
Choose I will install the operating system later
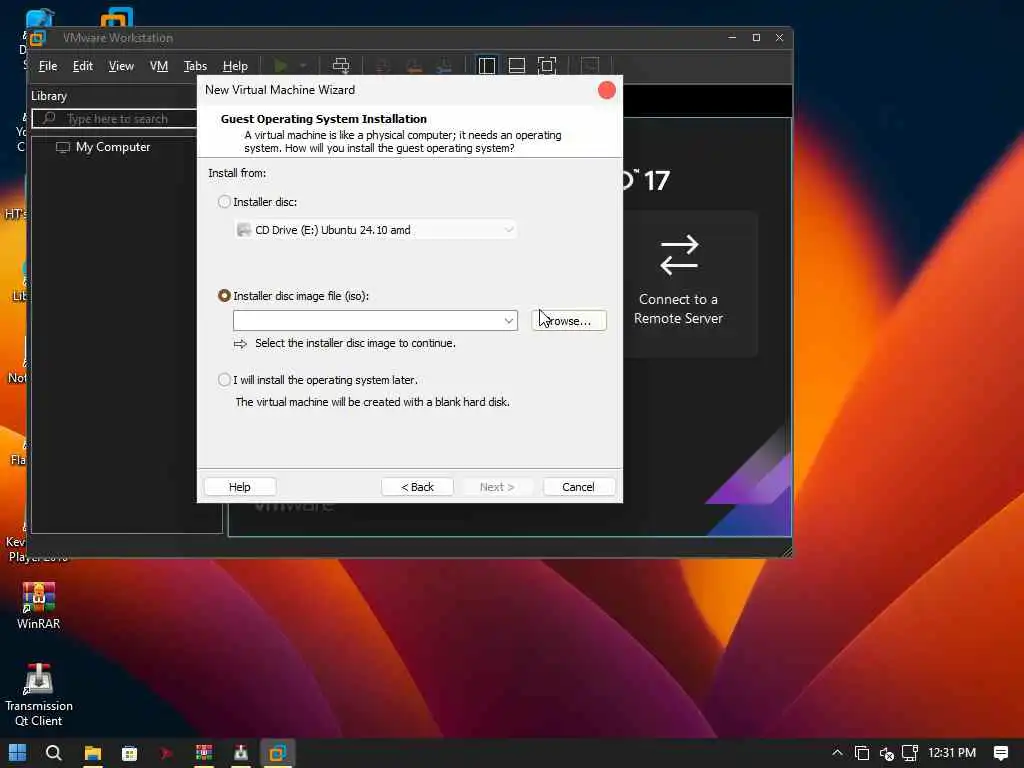tap(224, 379)
